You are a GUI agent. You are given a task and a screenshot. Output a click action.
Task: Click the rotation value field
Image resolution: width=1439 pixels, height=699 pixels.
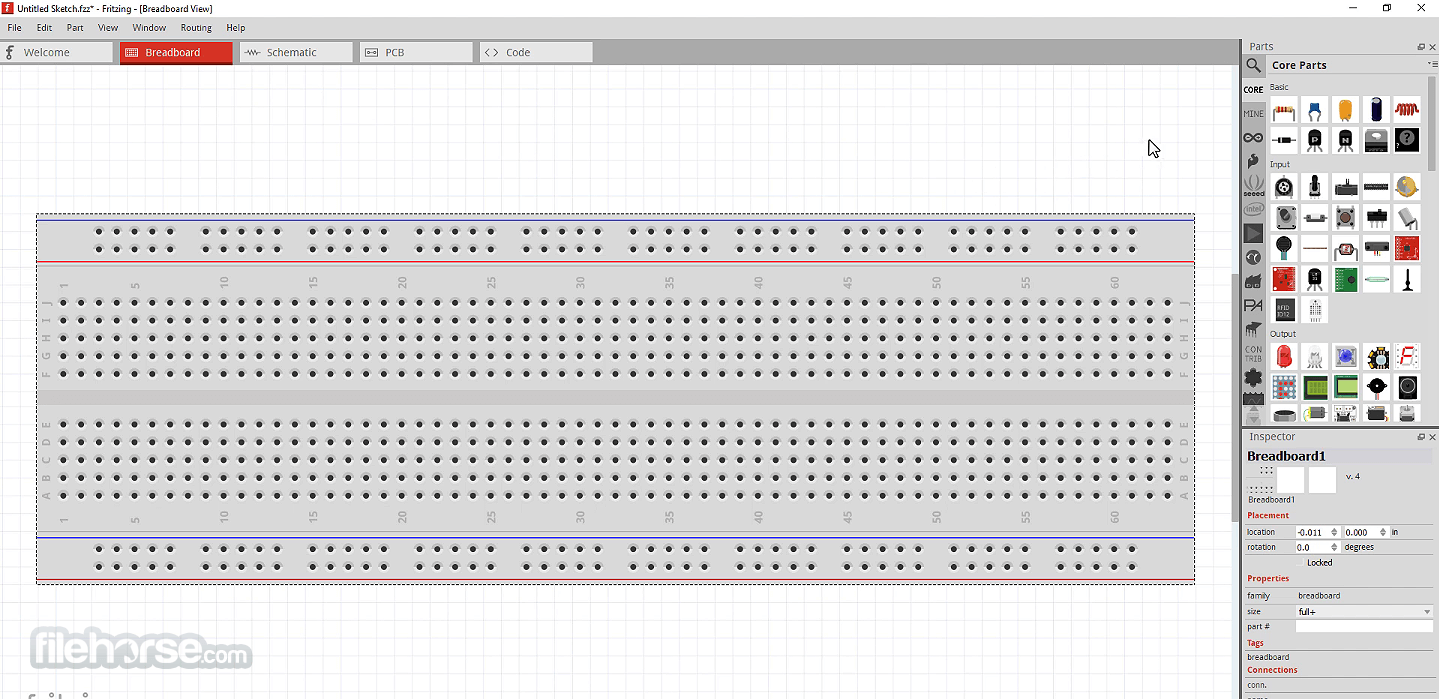click(x=1313, y=547)
